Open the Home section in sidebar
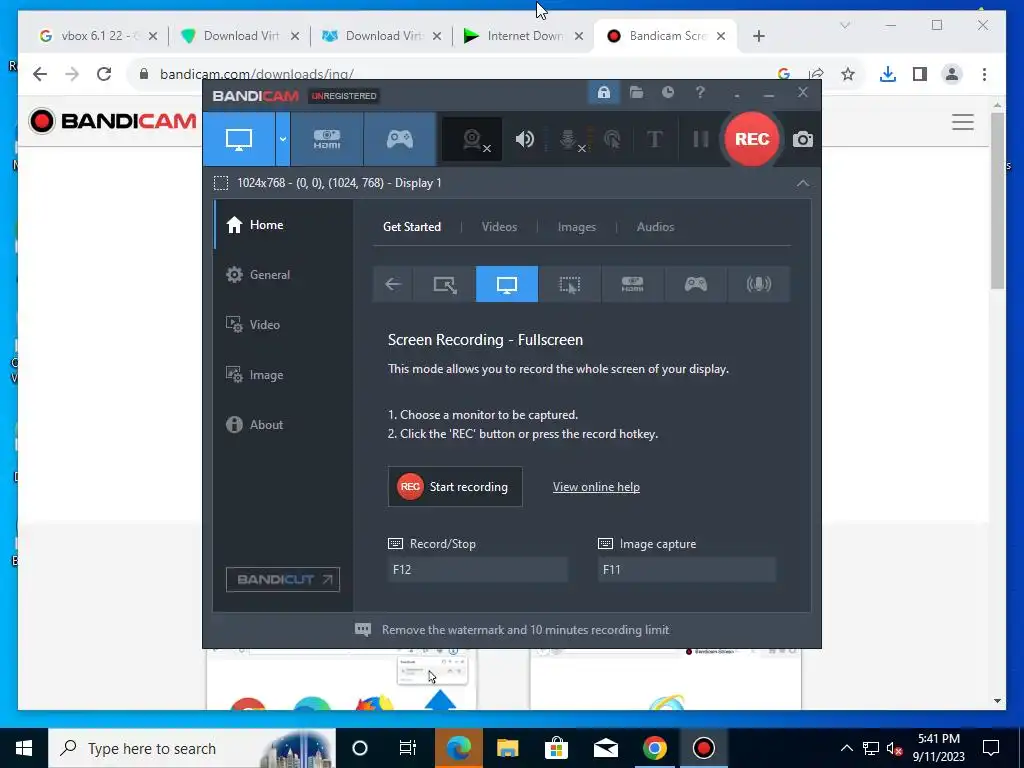Viewport: 1024px width, 768px height. click(283, 225)
